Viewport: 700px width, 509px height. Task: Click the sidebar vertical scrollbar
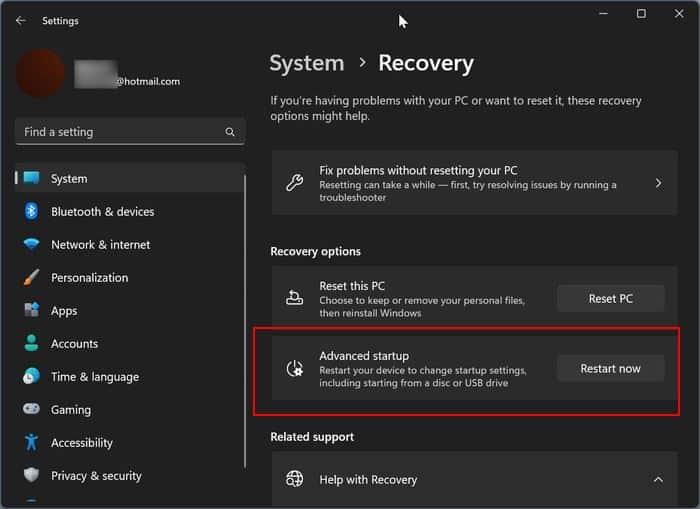point(245,321)
